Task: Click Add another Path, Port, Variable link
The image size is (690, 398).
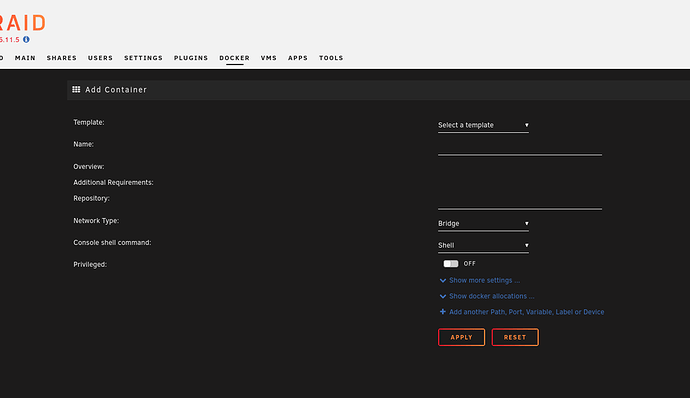Action: (x=526, y=312)
